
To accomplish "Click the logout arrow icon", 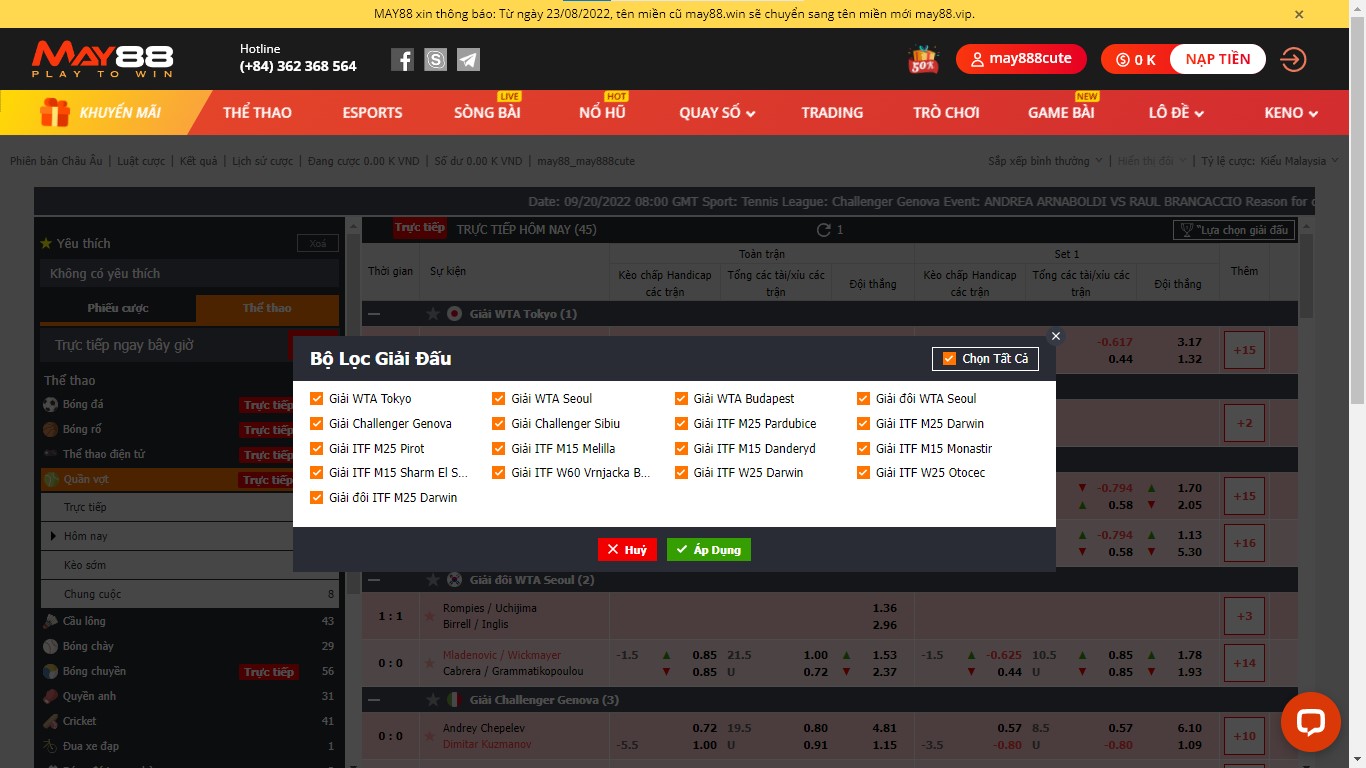I will [x=1293, y=60].
